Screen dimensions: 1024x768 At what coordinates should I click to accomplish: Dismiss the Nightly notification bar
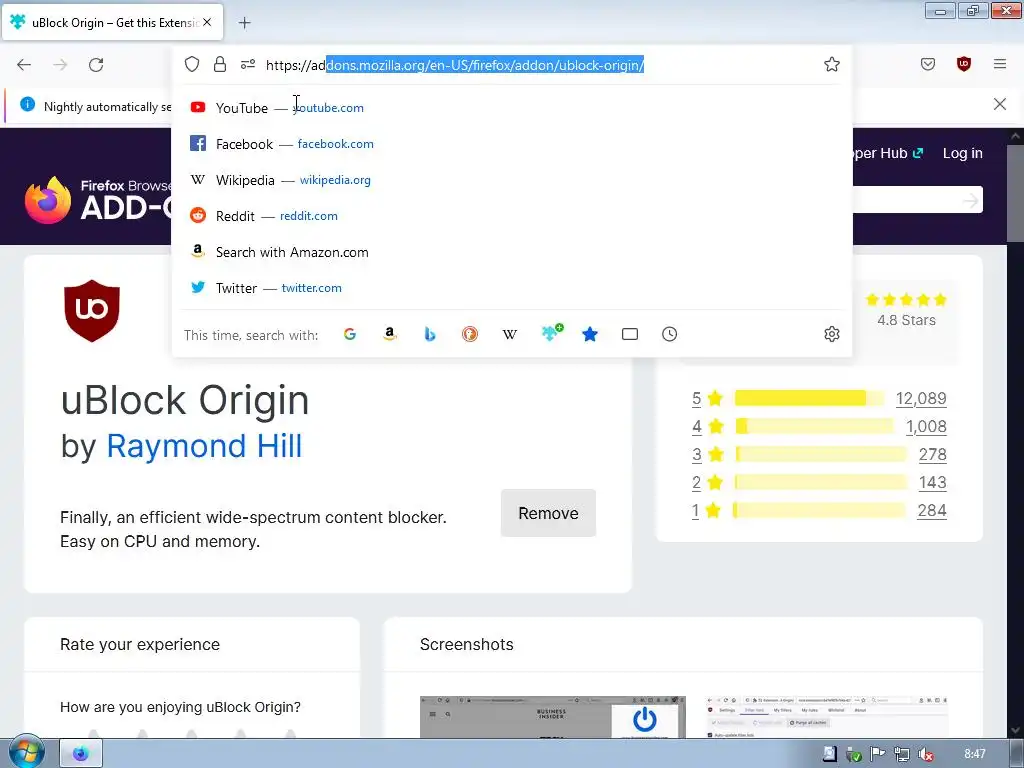999,104
